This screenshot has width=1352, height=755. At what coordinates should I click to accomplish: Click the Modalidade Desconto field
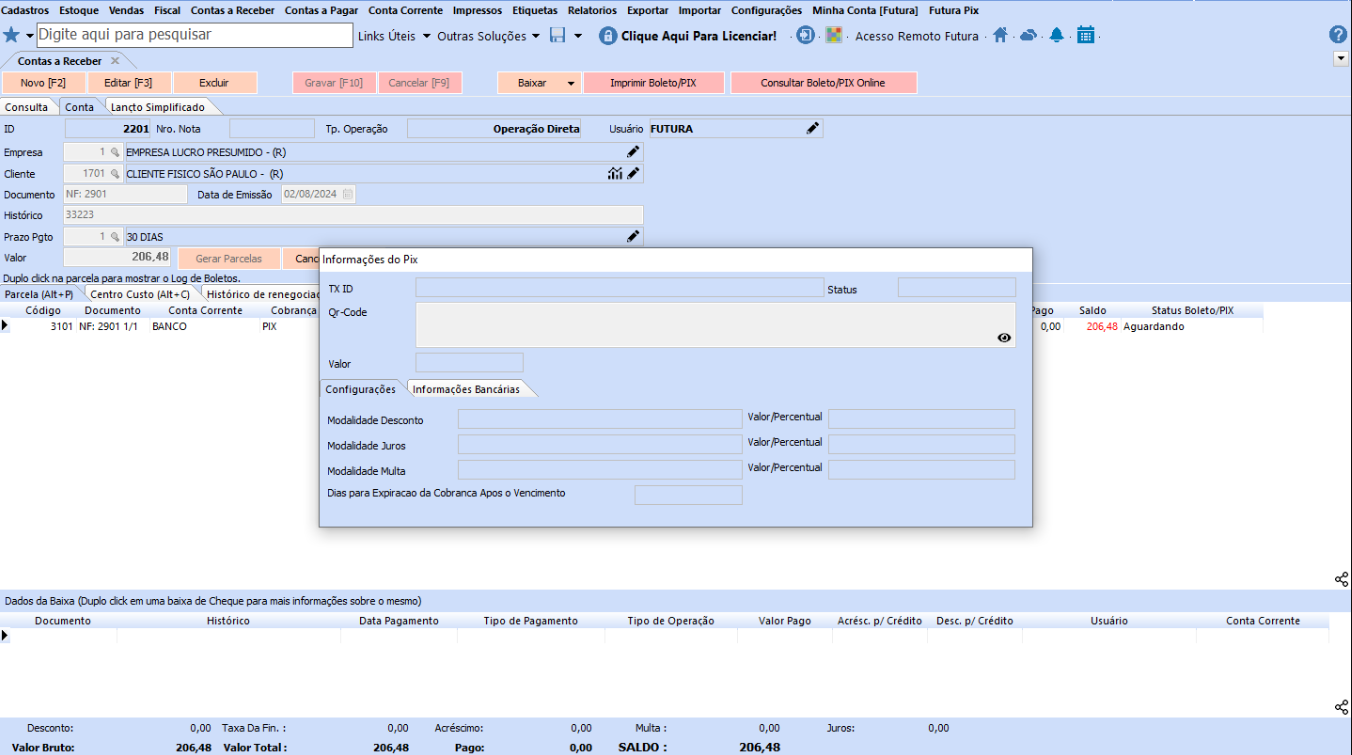click(x=600, y=419)
